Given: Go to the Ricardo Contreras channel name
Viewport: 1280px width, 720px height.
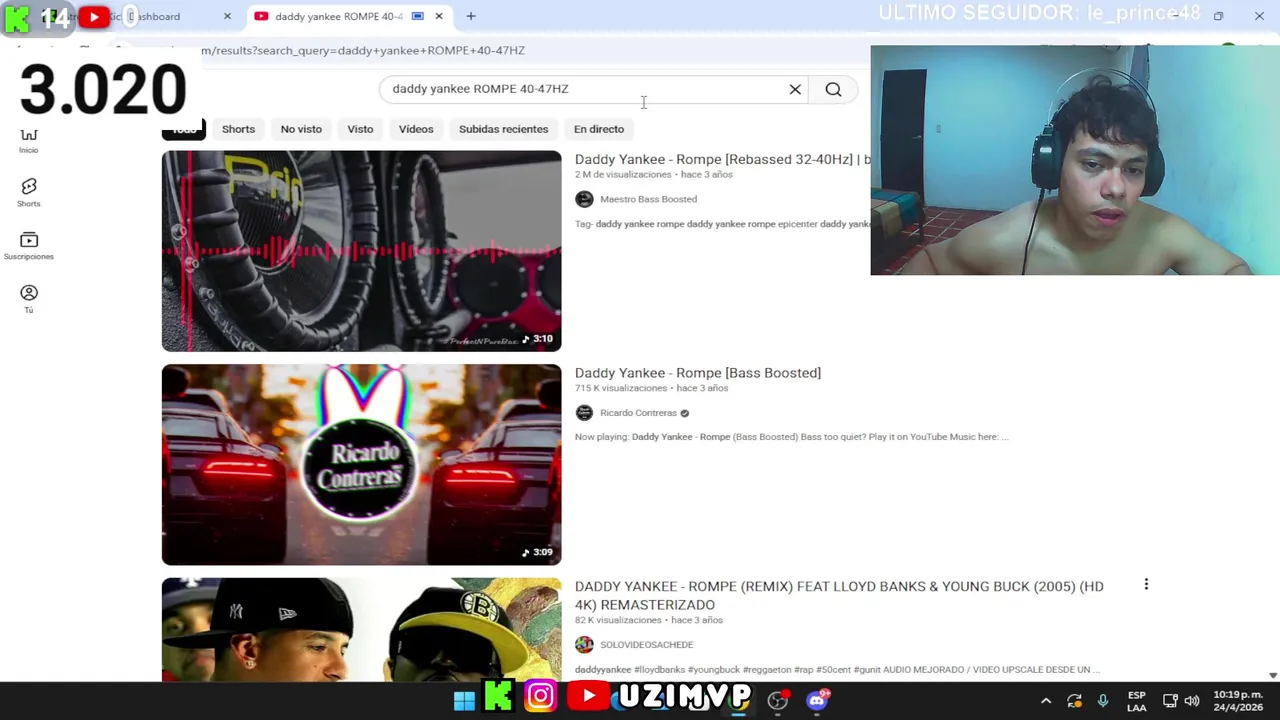Looking at the screenshot, I should tap(638, 413).
